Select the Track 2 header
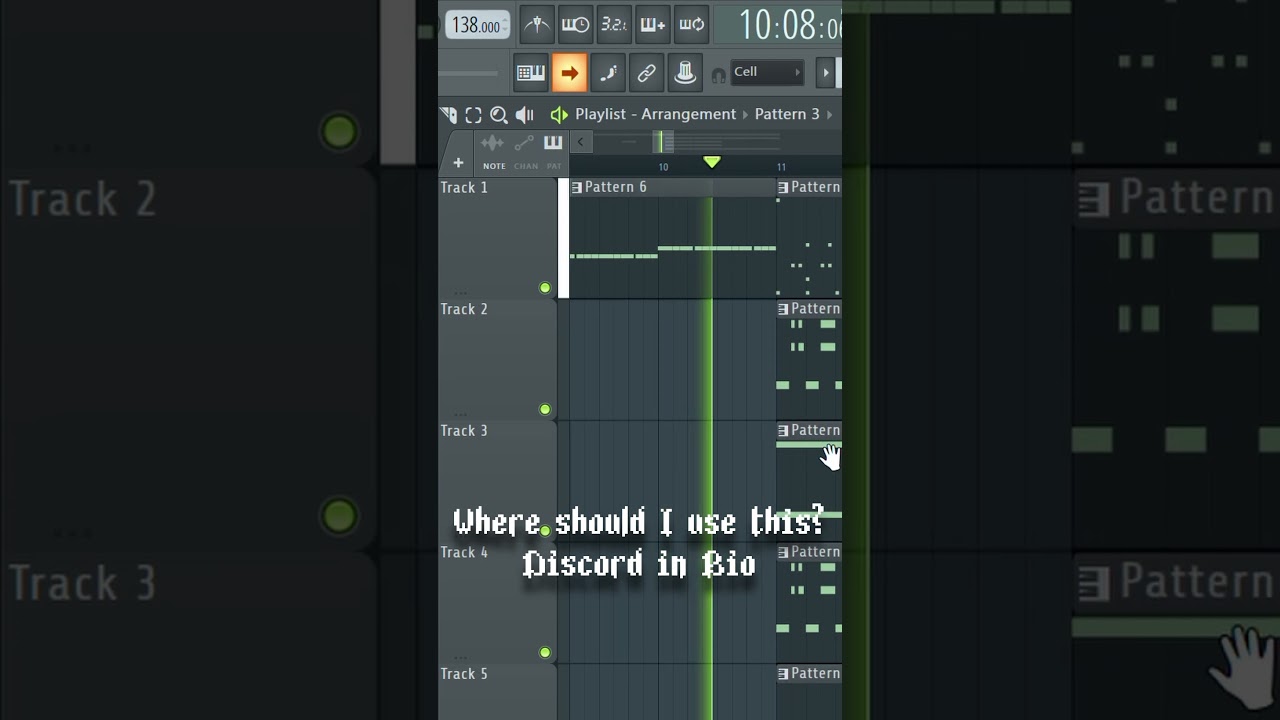1280x720 pixels. pyautogui.click(x=497, y=360)
